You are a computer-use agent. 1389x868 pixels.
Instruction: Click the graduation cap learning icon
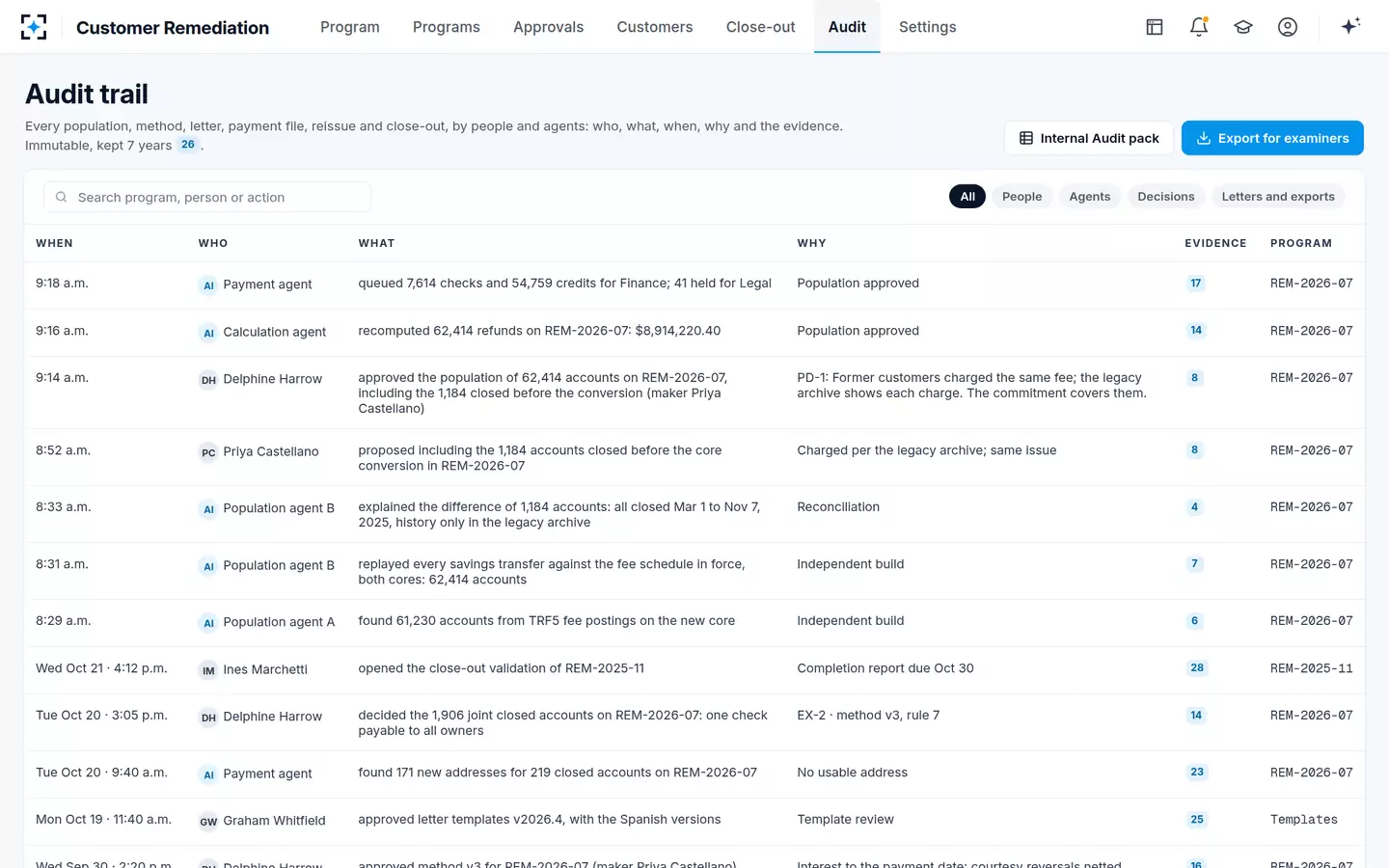pyautogui.click(x=1243, y=27)
